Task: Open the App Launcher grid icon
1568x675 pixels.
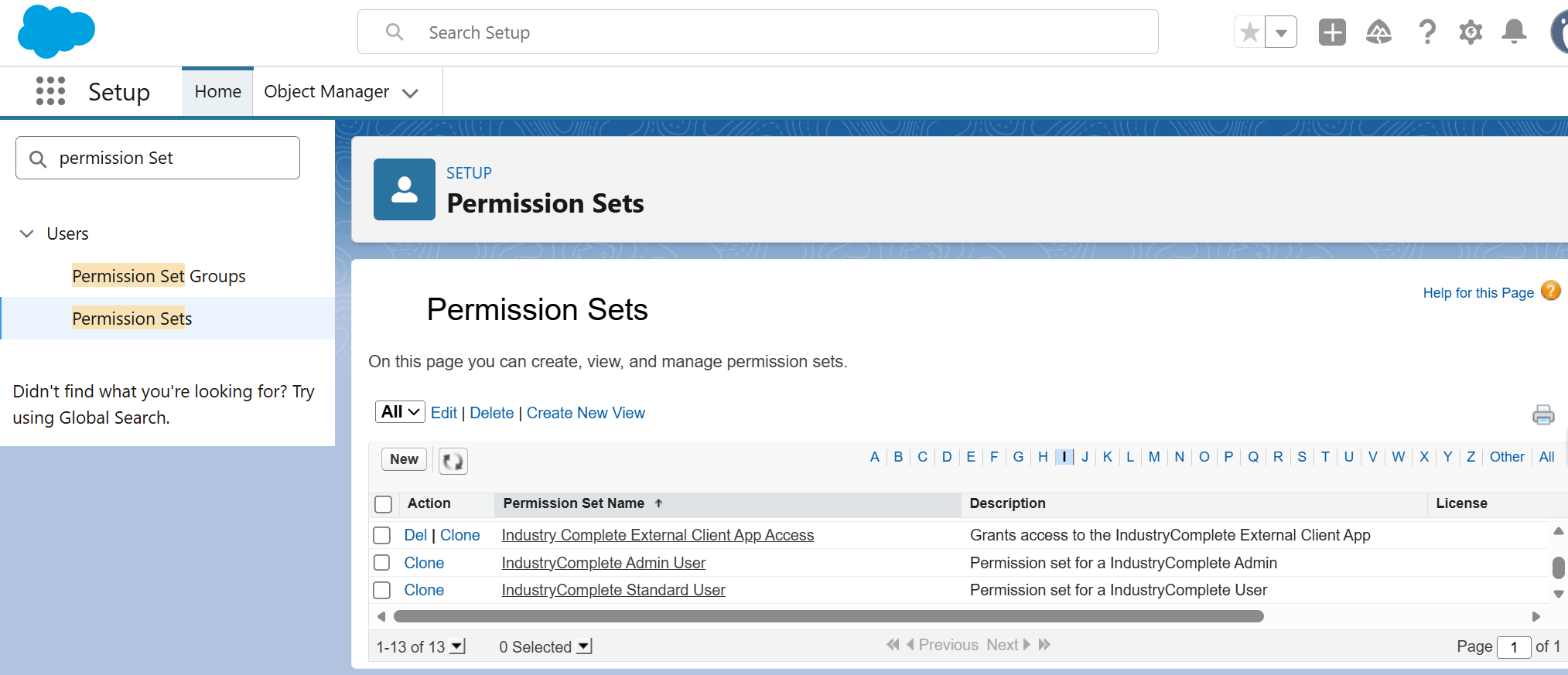Action: tap(50, 91)
